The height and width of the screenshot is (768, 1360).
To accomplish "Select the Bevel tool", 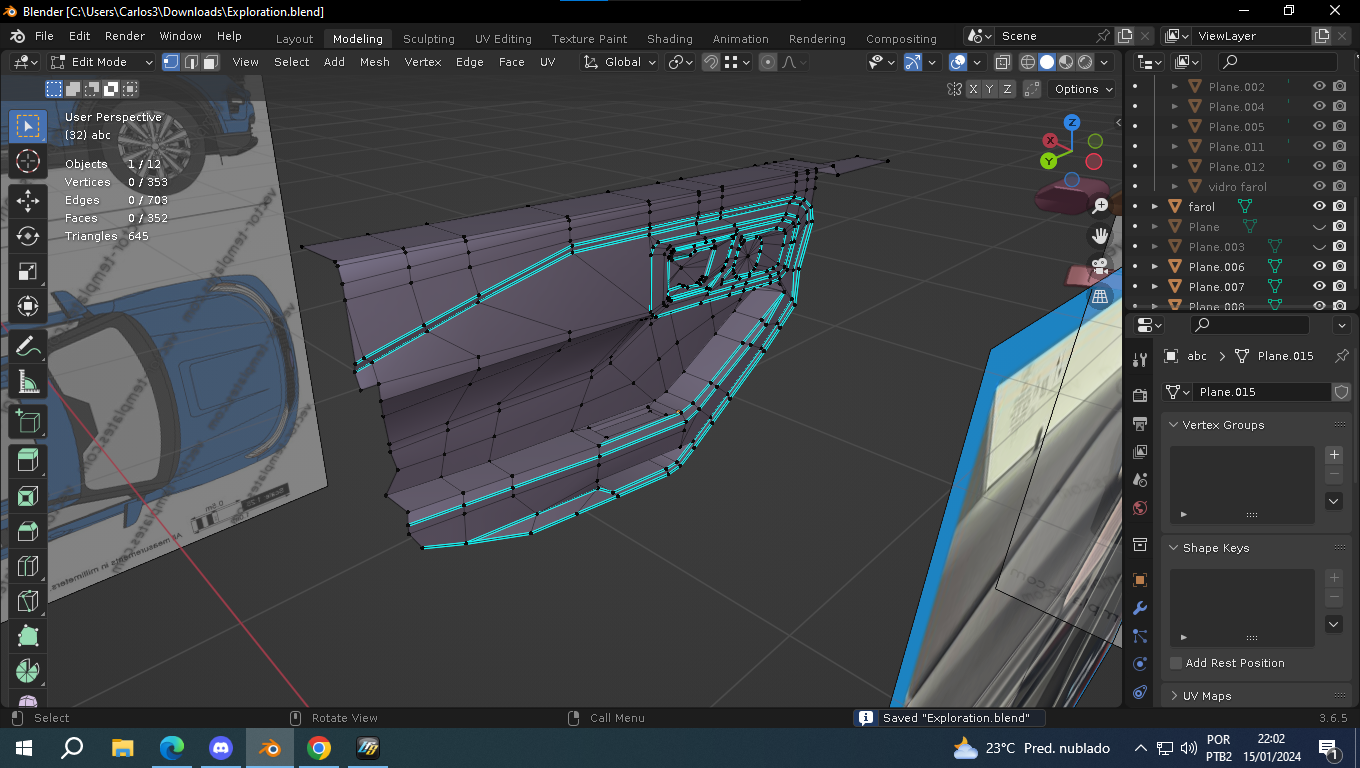I will (28, 531).
